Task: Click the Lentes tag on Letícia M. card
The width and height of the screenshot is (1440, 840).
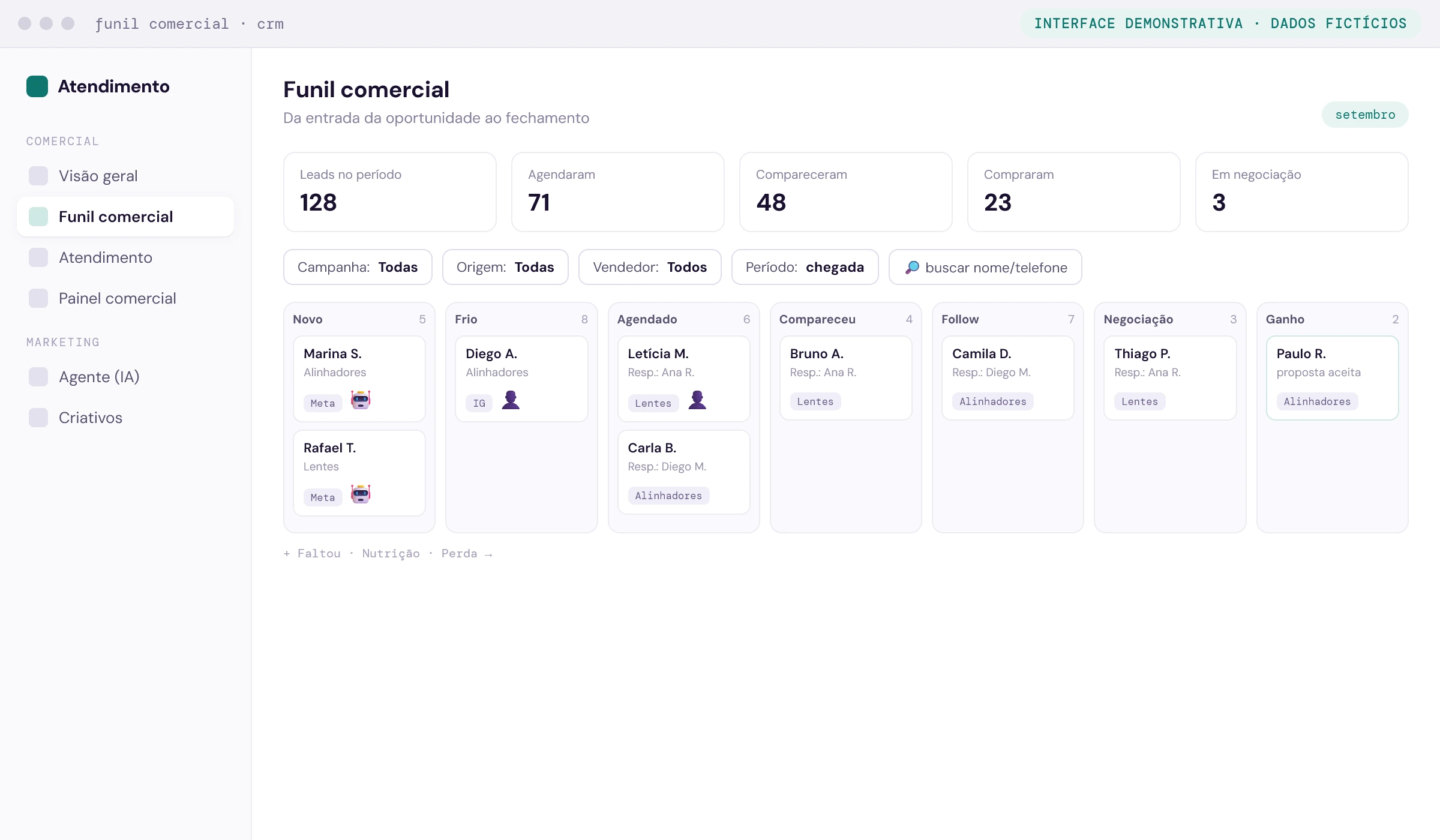Action: pos(653,403)
